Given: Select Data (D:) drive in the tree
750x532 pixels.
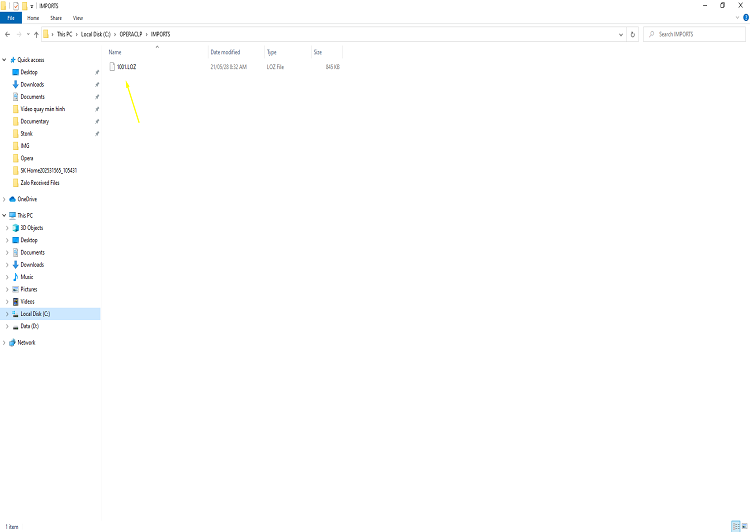Looking at the screenshot, I should point(30,326).
